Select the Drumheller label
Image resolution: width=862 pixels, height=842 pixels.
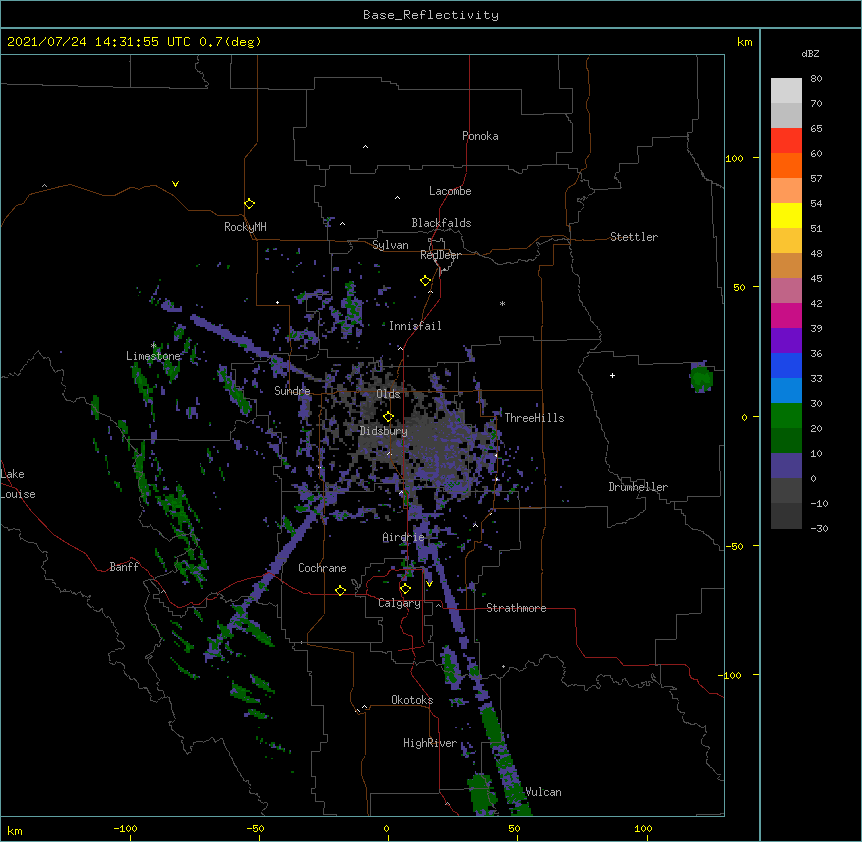coord(638,487)
